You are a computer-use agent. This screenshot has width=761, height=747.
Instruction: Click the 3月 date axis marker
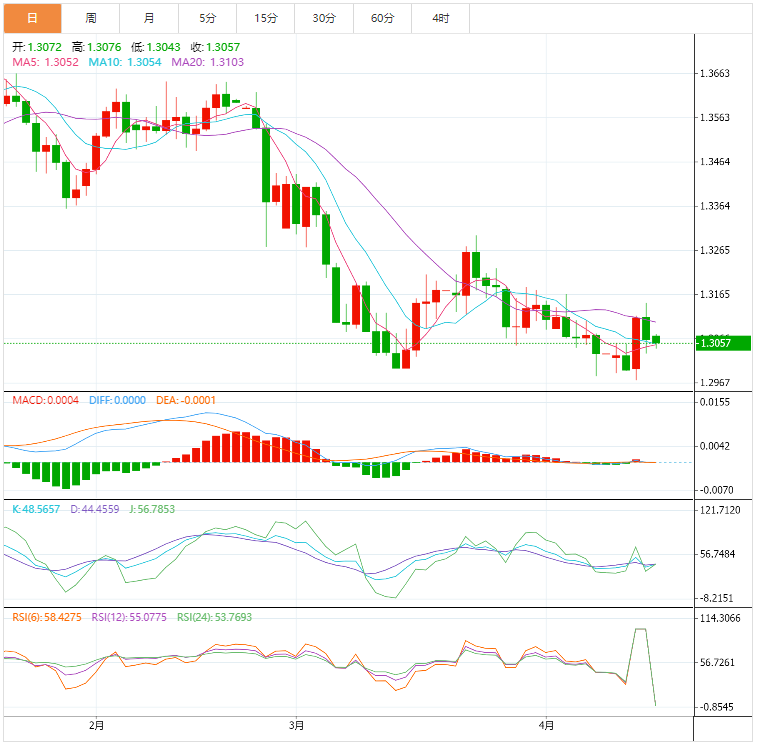[296, 724]
